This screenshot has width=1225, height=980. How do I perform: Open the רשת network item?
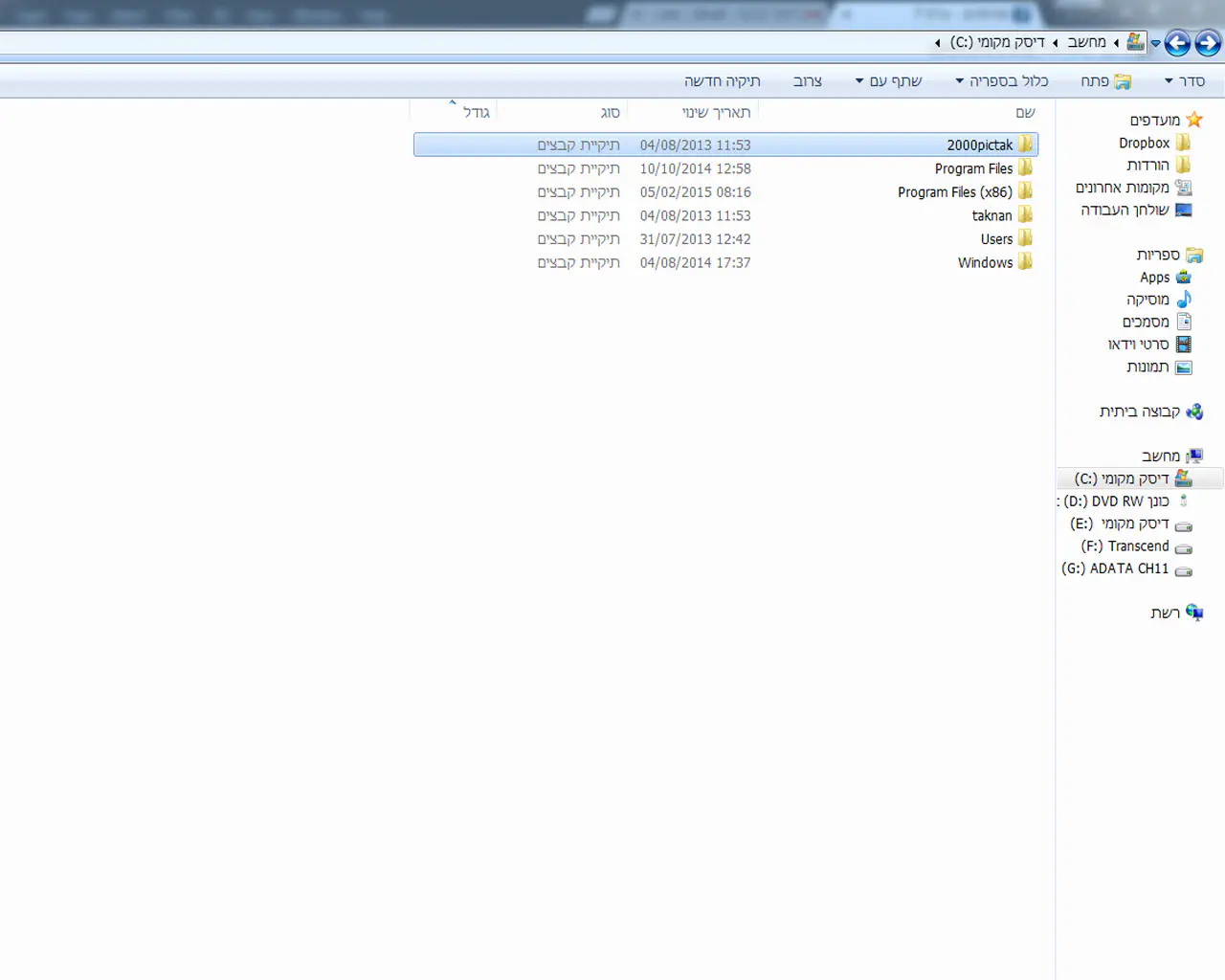point(1166,613)
